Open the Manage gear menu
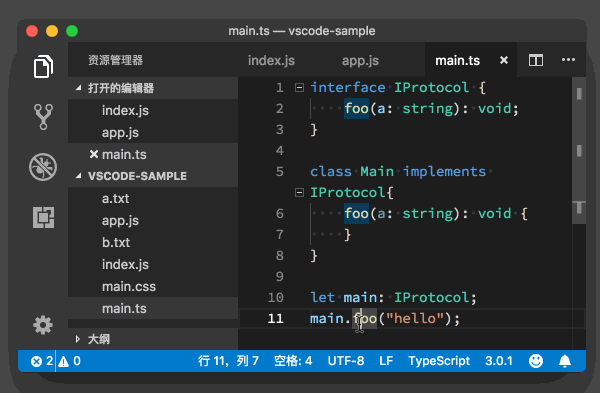 coord(43,325)
